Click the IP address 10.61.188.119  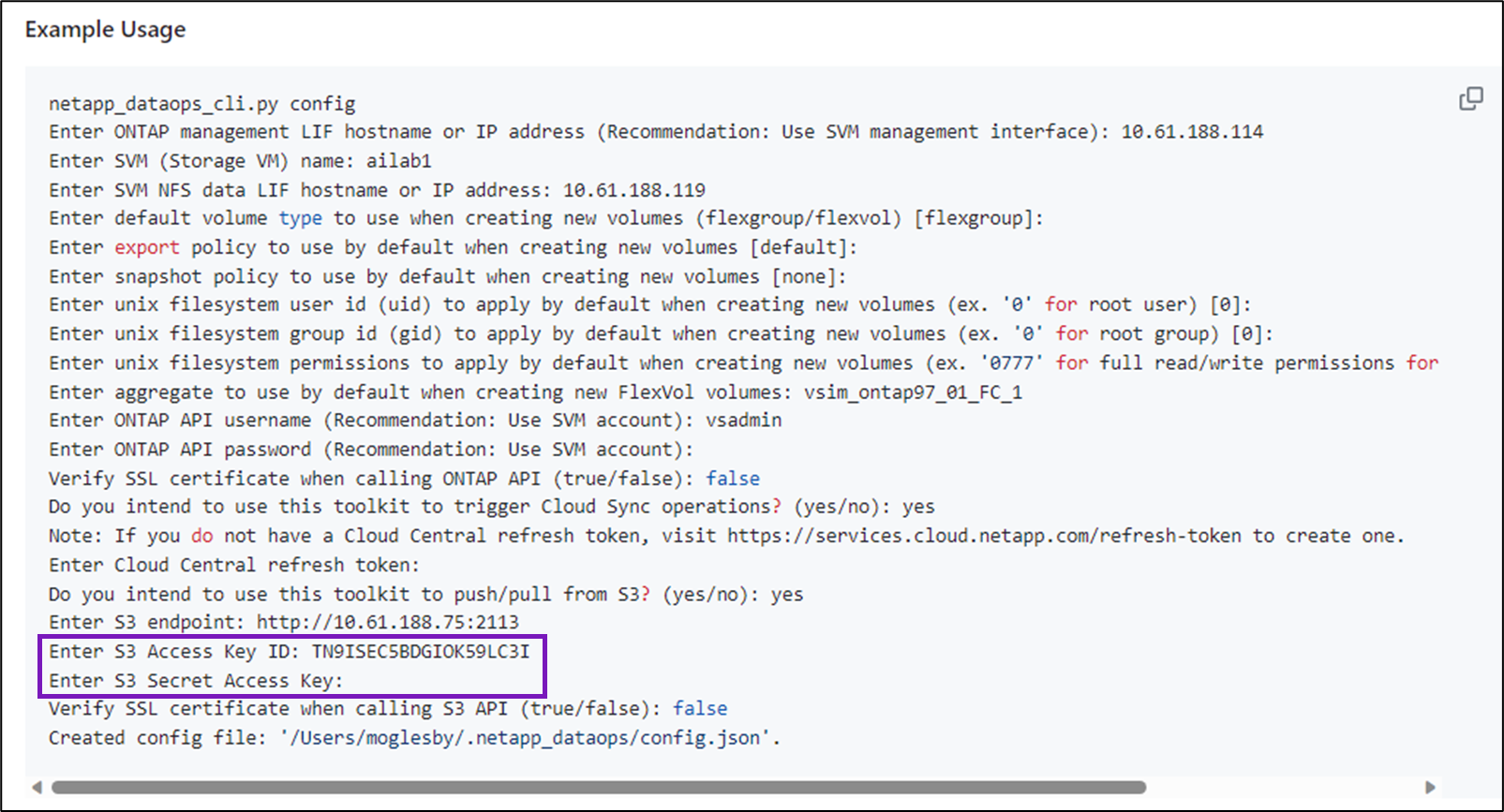[634, 190]
